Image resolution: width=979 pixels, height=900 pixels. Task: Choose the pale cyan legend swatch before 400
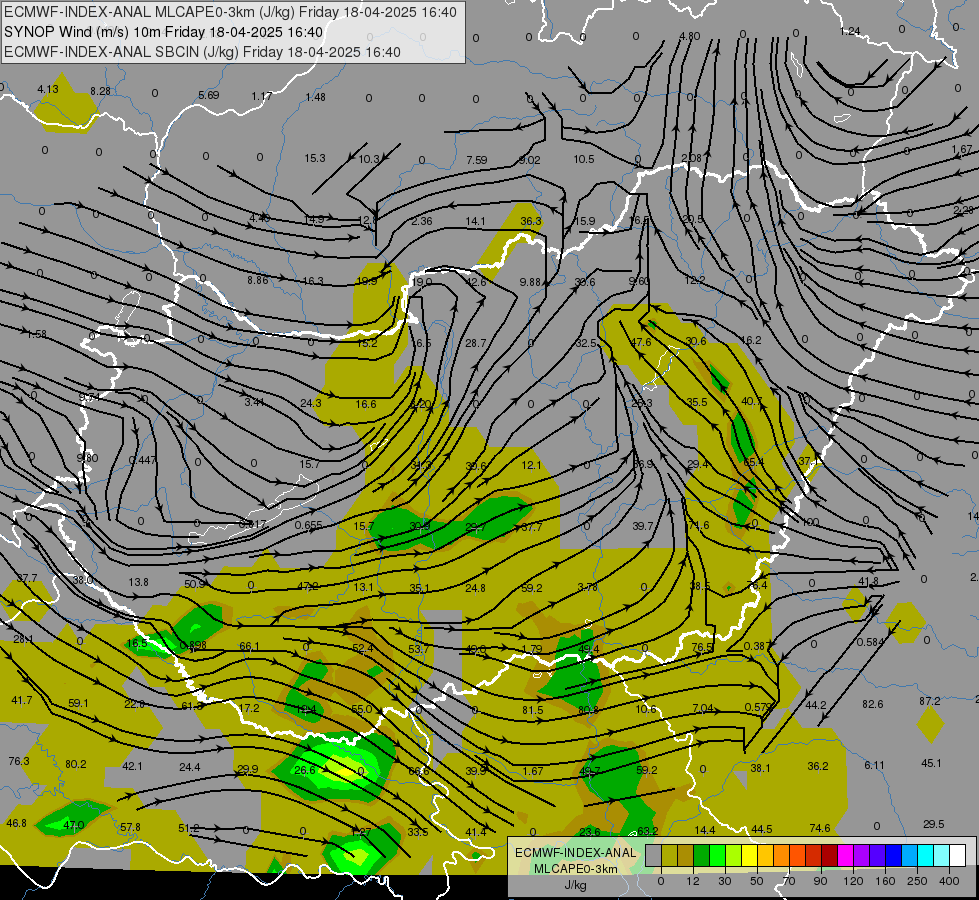point(942,856)
